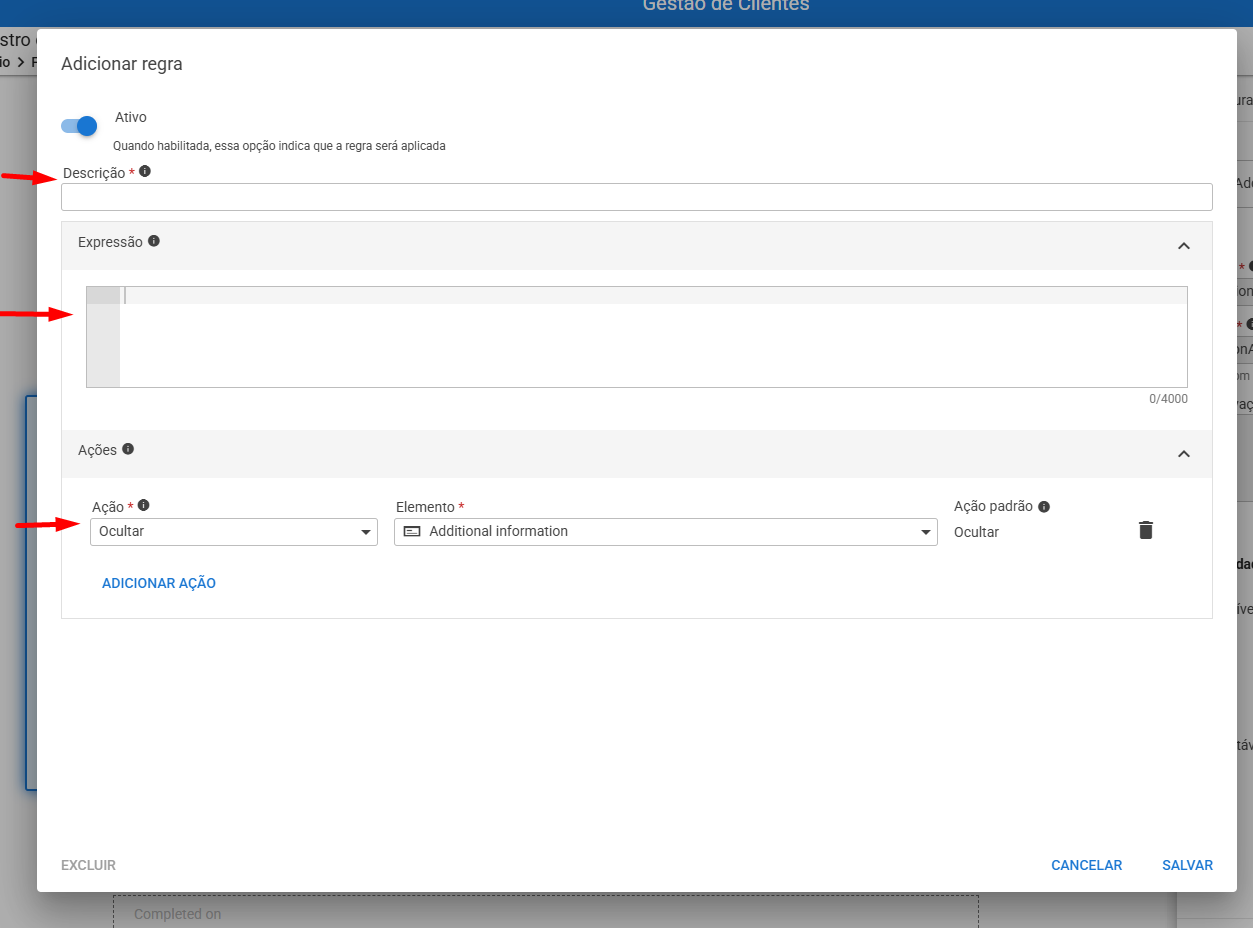Click CANCELAR to close the dialog
1253x928 pixels.
[1087, 865]
